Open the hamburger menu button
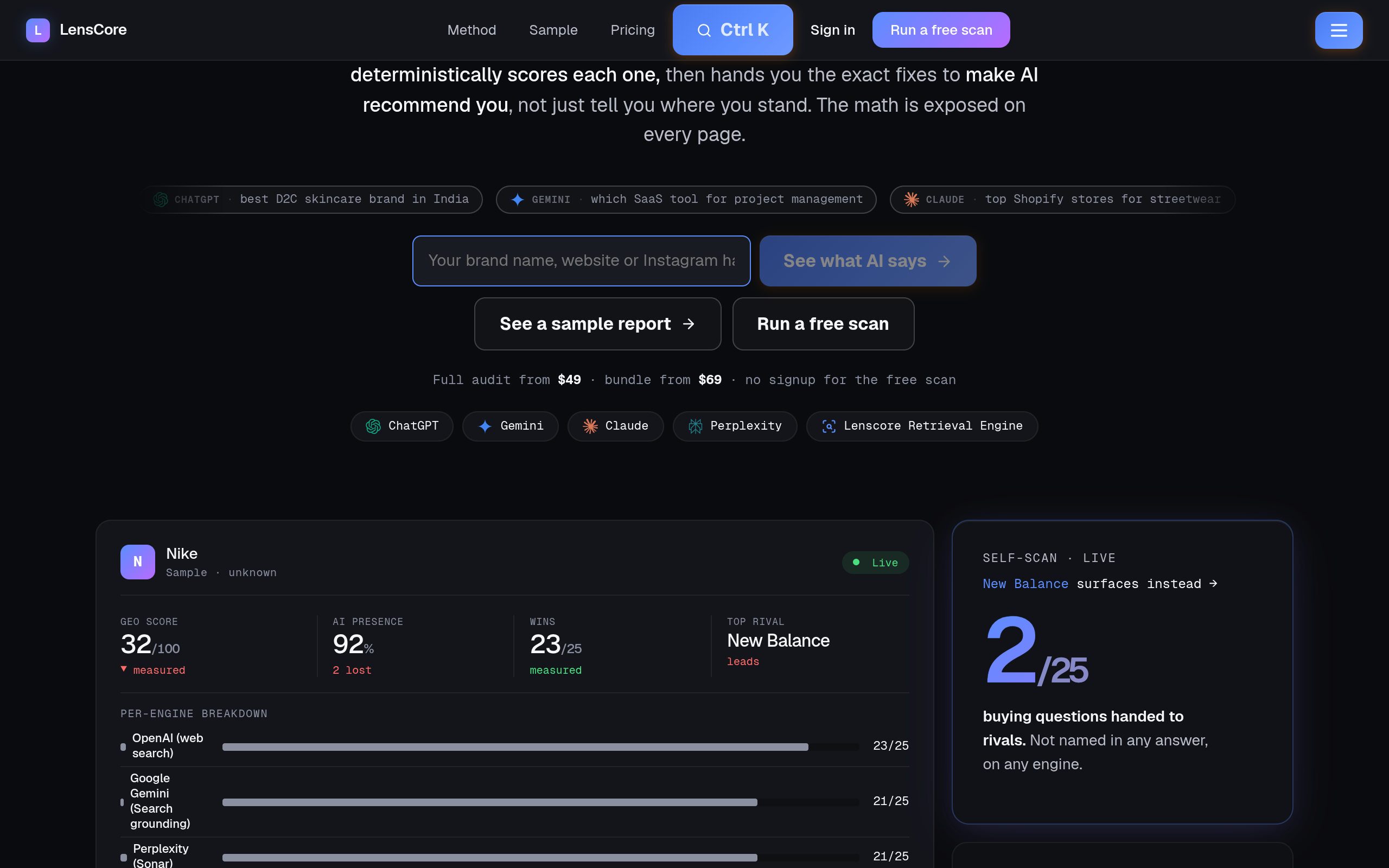The width and height of the screenshot is (1389, 868). [x=1339, y=30]
